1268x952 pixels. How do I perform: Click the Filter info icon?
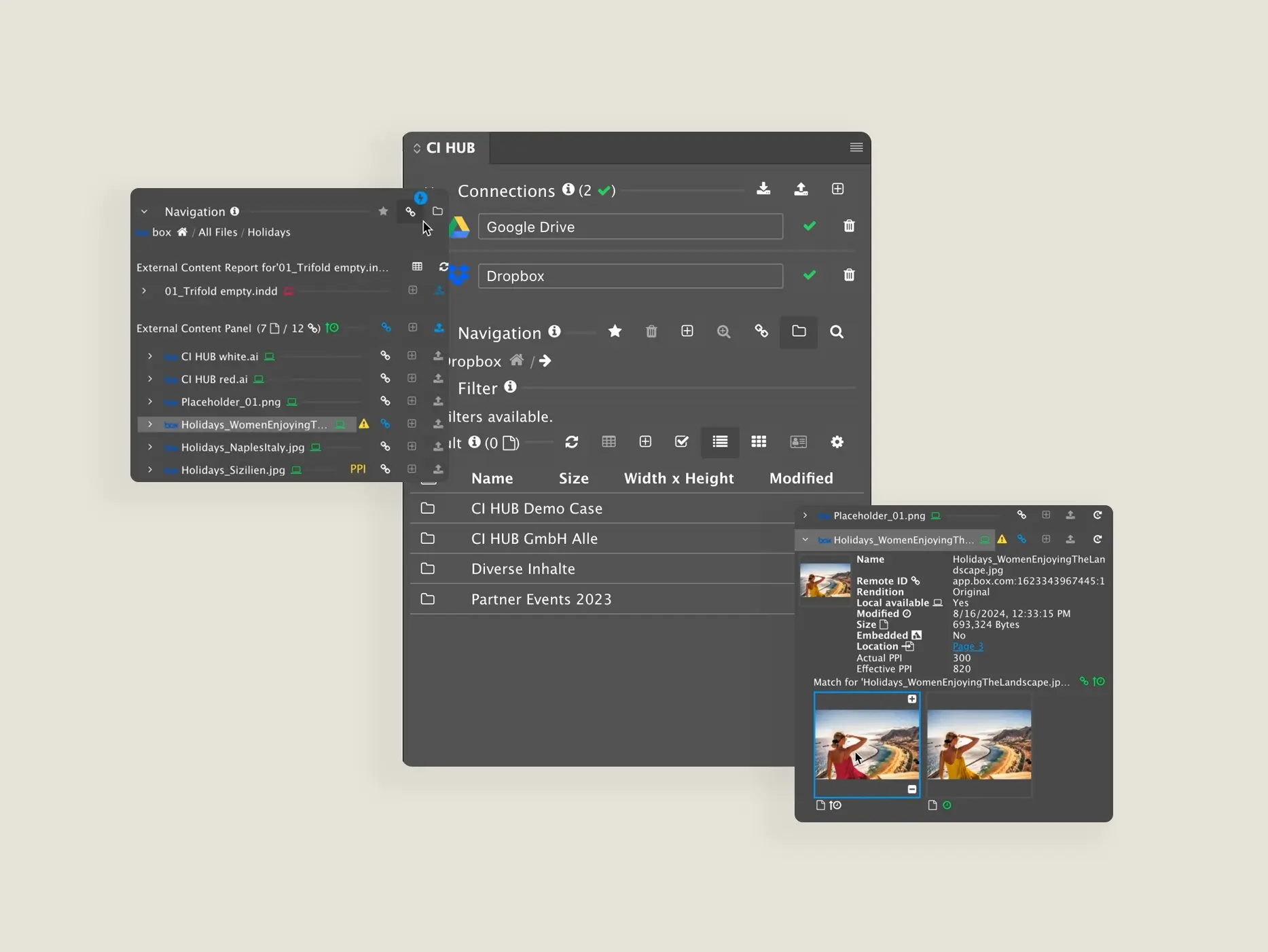pyautogui.click(x=510, y=387)
